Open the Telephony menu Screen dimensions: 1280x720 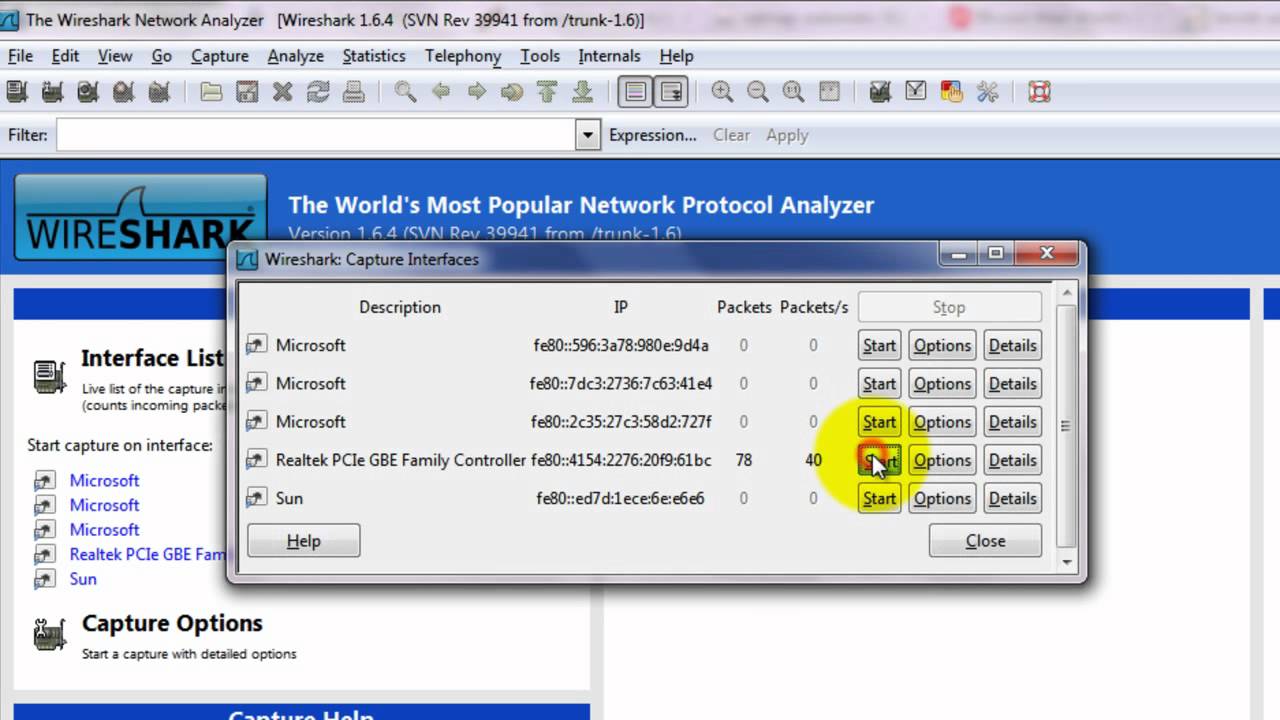click(463, 56)
